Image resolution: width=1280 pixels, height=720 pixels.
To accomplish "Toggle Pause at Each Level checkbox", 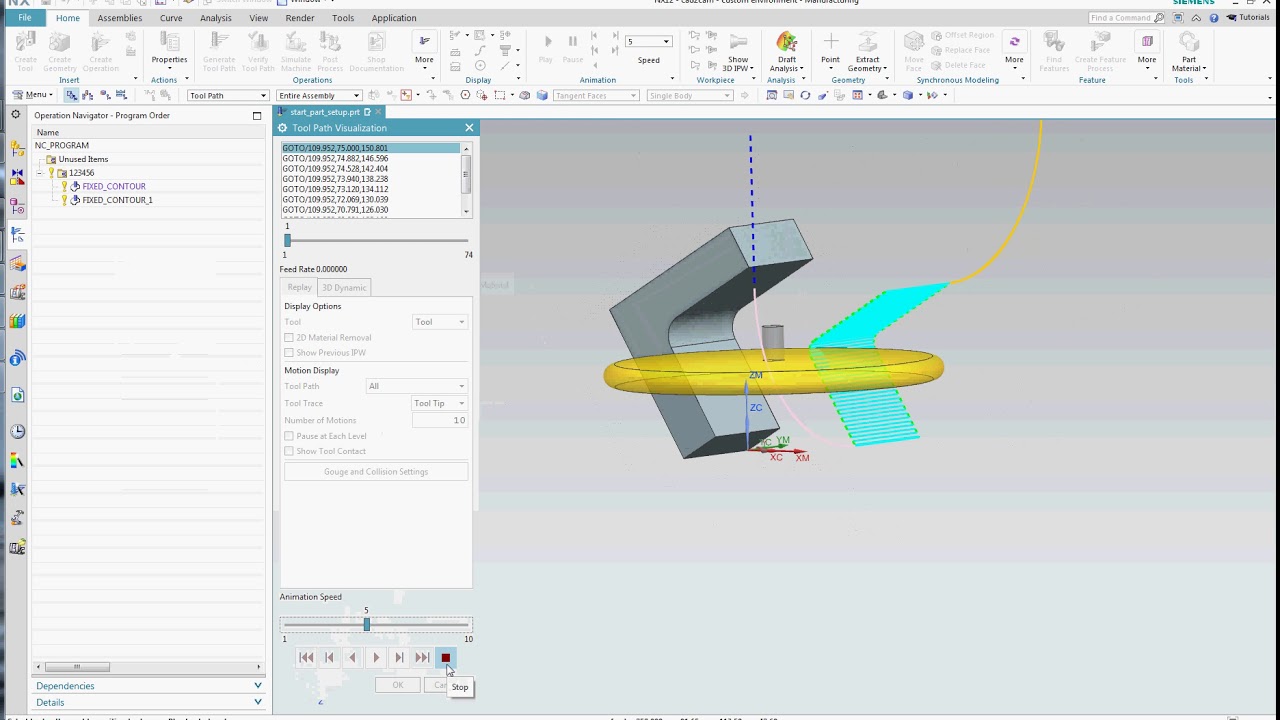I will (x=289, y=436).
